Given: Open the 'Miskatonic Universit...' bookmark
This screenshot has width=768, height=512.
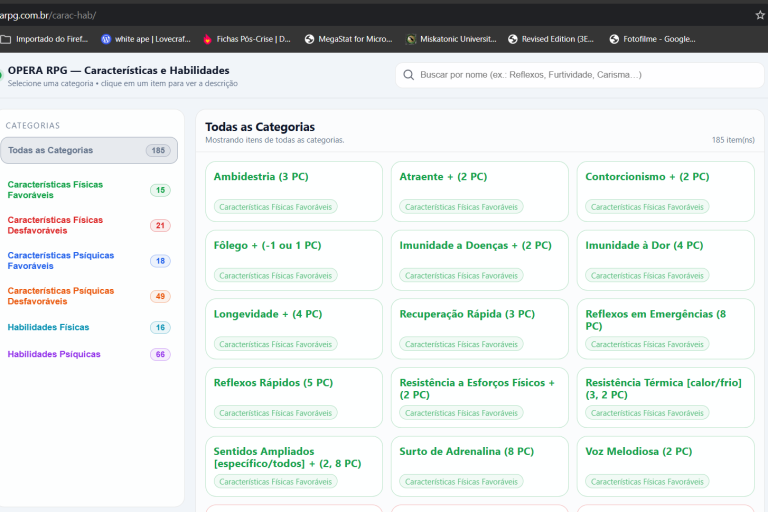Looking at the screenshot, I should tap(451, 39).
